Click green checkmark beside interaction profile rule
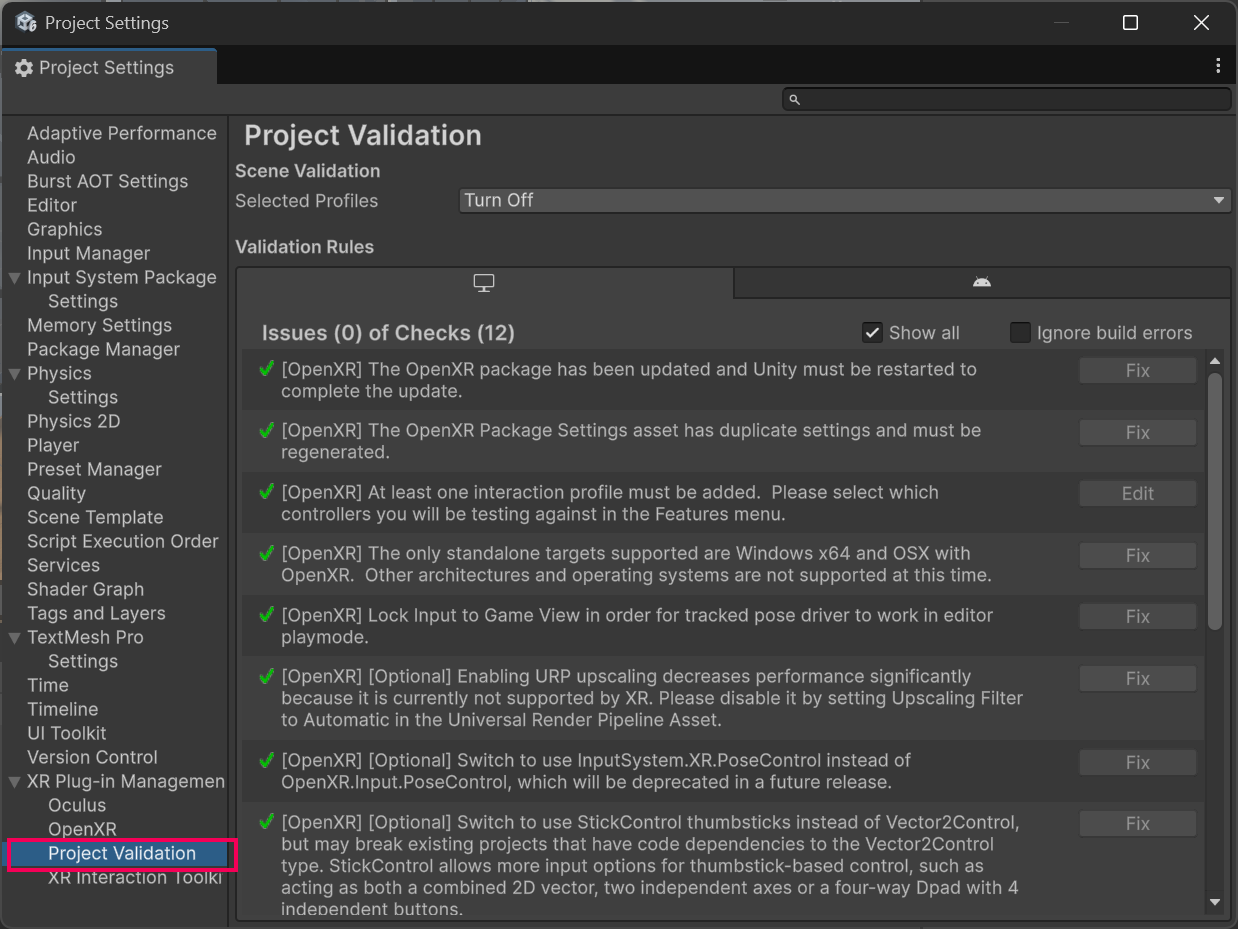The height and width of the screenshot is (929, 1238). click(266, 492)
